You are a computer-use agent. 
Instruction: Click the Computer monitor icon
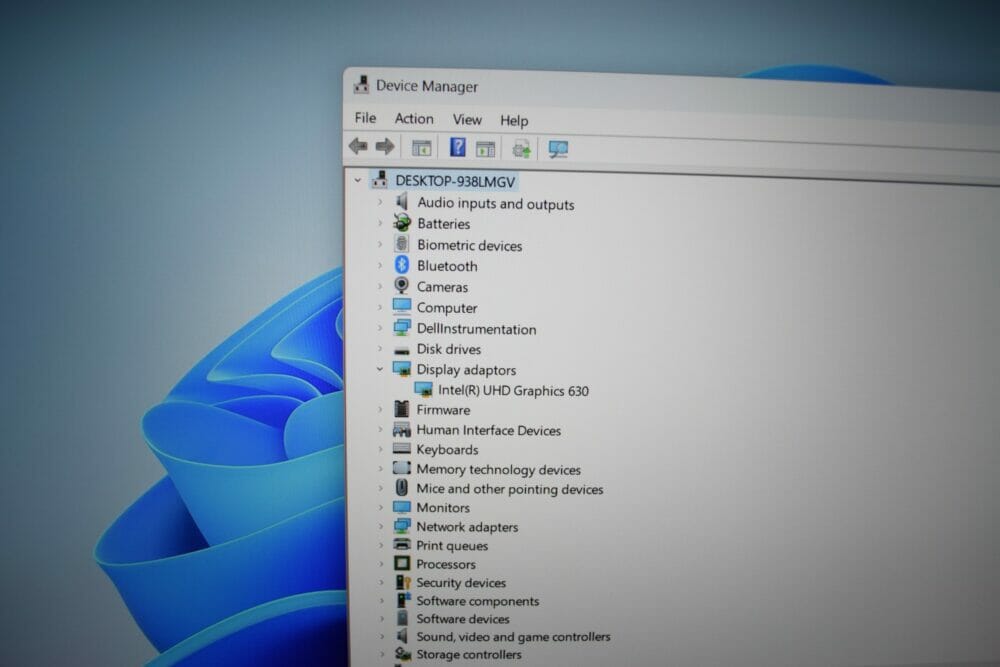pyautogui.click(x=402, y=306)
